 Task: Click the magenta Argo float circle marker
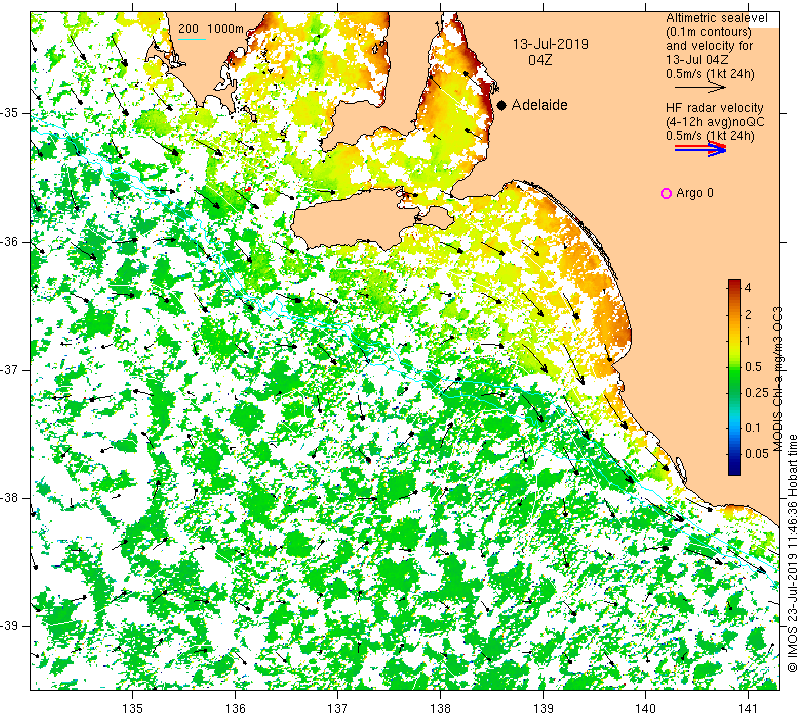click(666, 193)
